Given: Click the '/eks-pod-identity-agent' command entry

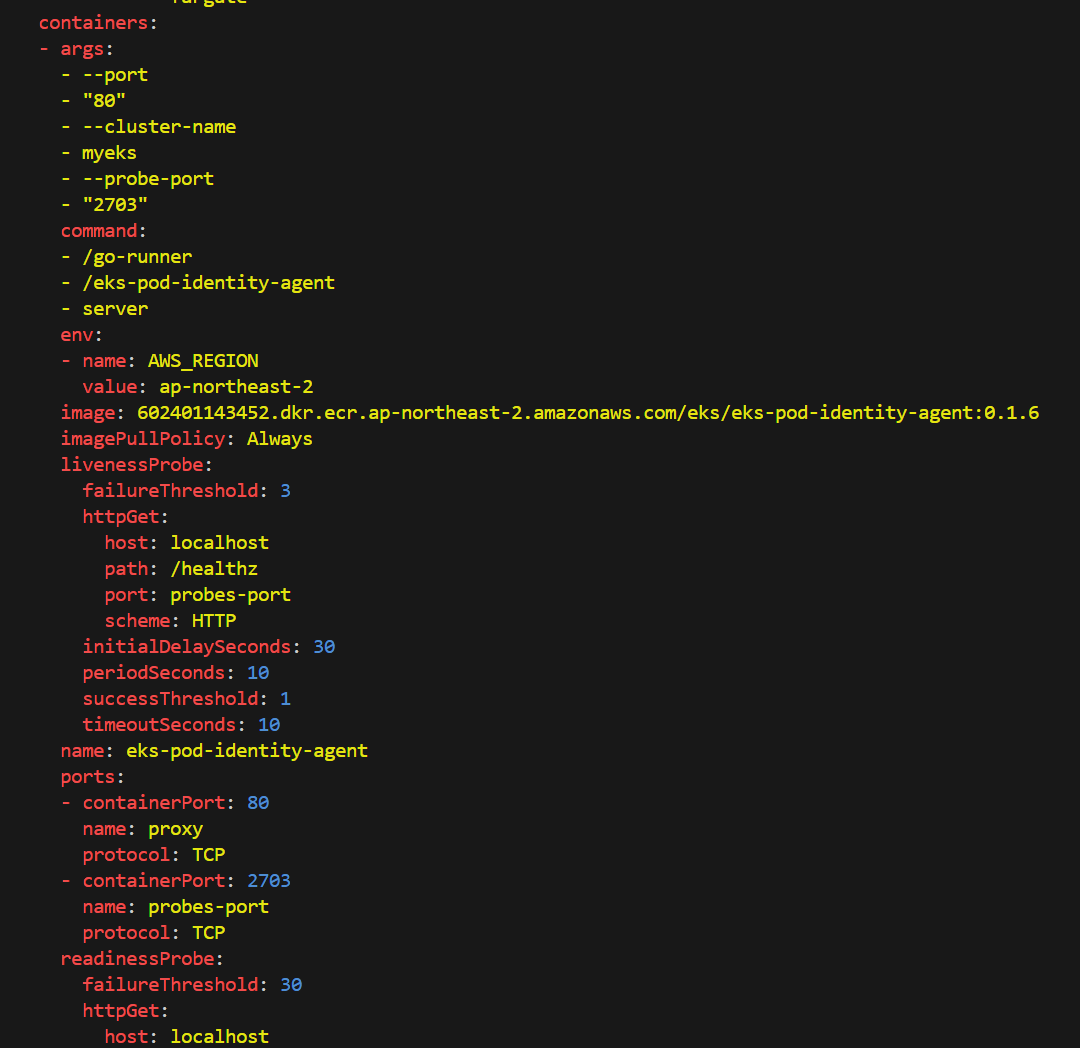Looking at the screenshot, I should (209, 283).
